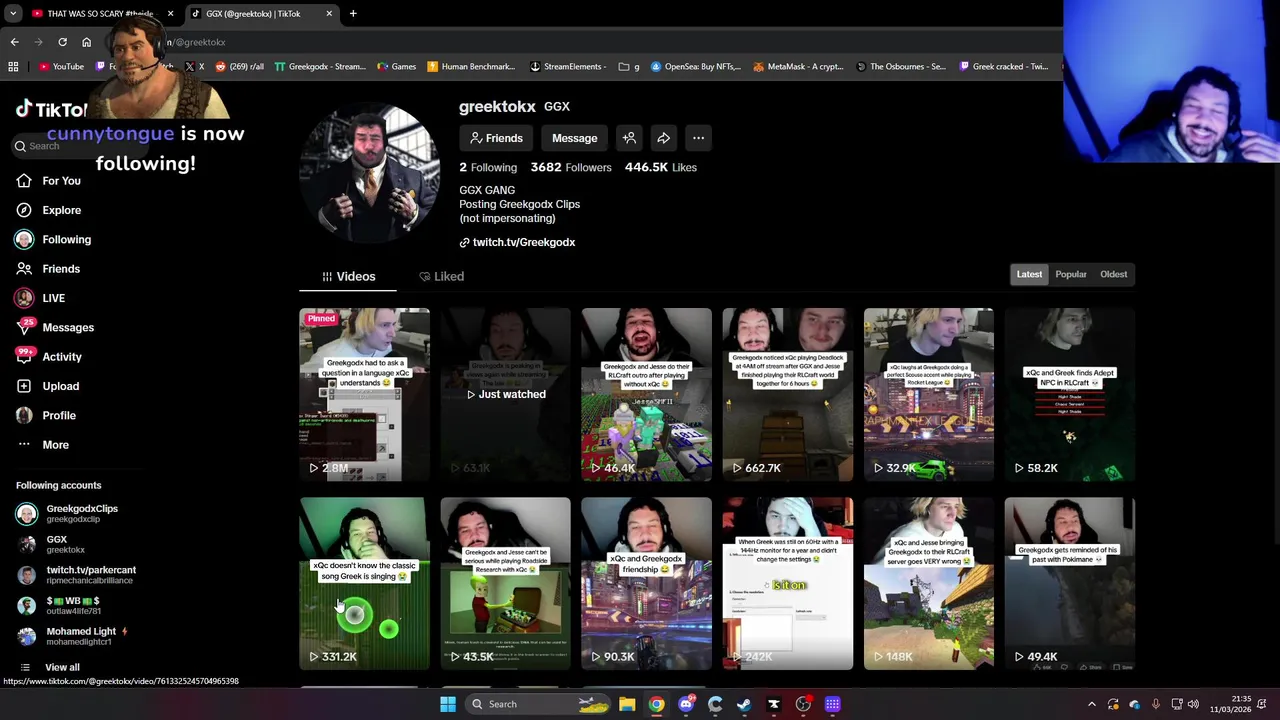
Task: Sort videos by Popular
Action: tap(1071, 274)
